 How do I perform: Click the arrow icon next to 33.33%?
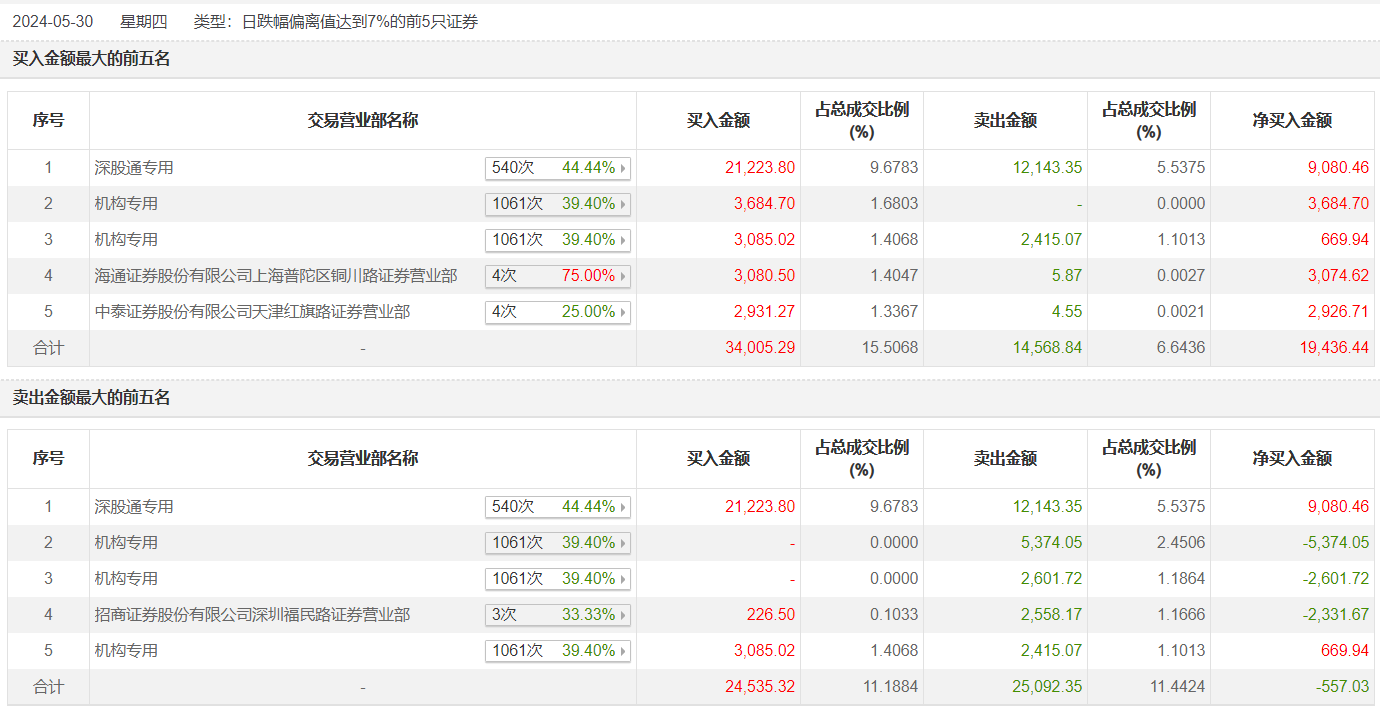[623, 616]
